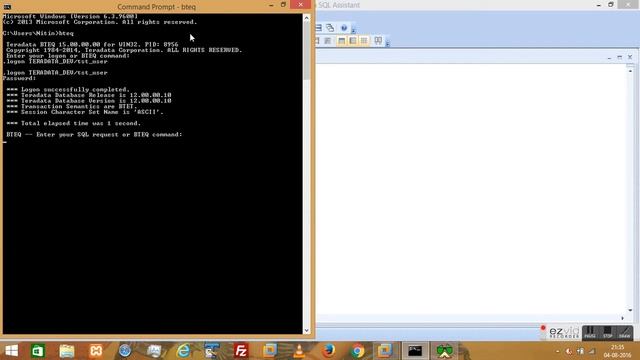Open the Windows Start button
The width and height of the screenshot is (640, 360).
pyautogui.click(x=11, y=351)
